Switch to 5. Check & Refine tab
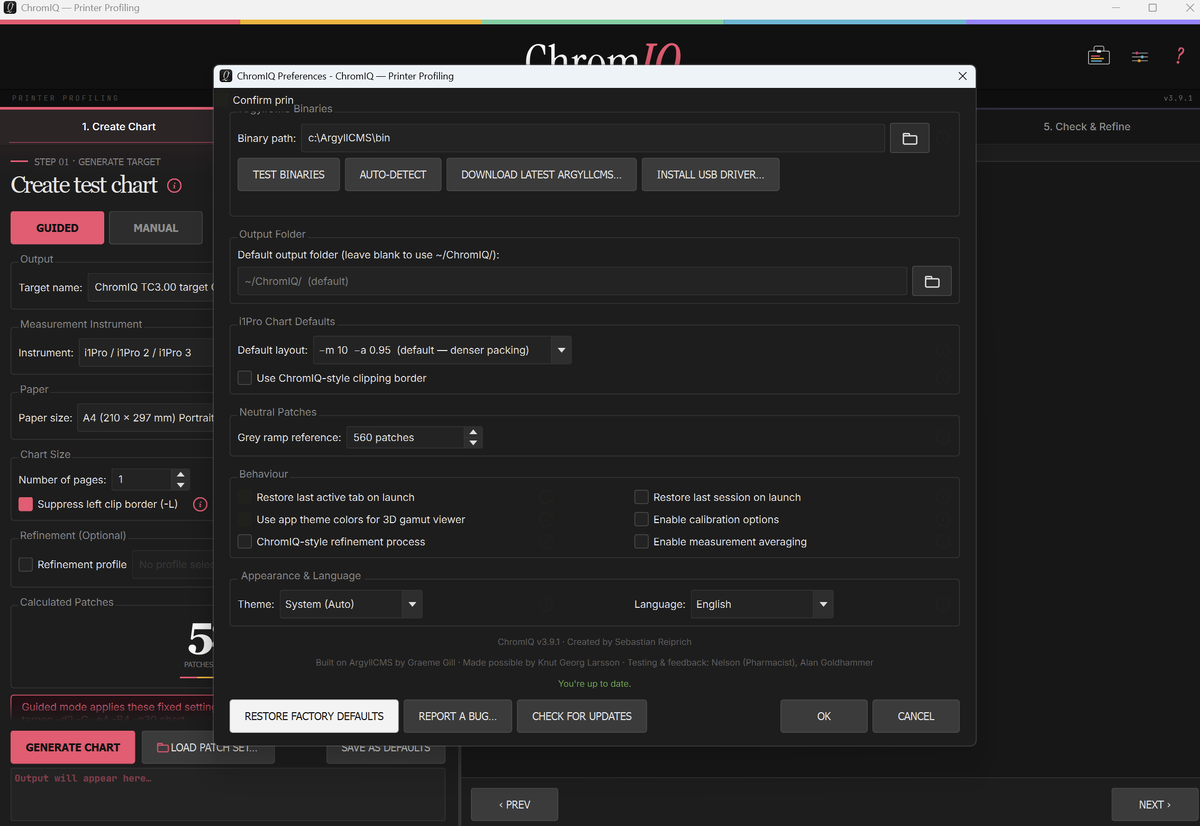This screenshot has height=826, width=1200. point(1087,127)
